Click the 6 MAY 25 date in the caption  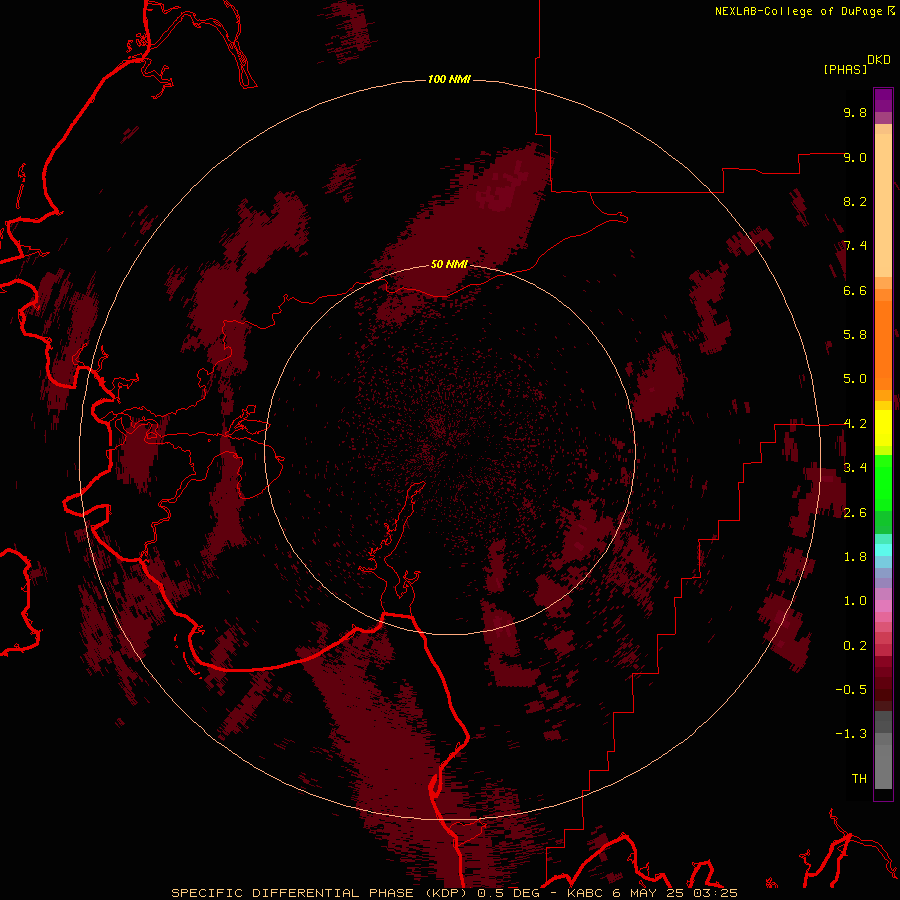[649, 893]
